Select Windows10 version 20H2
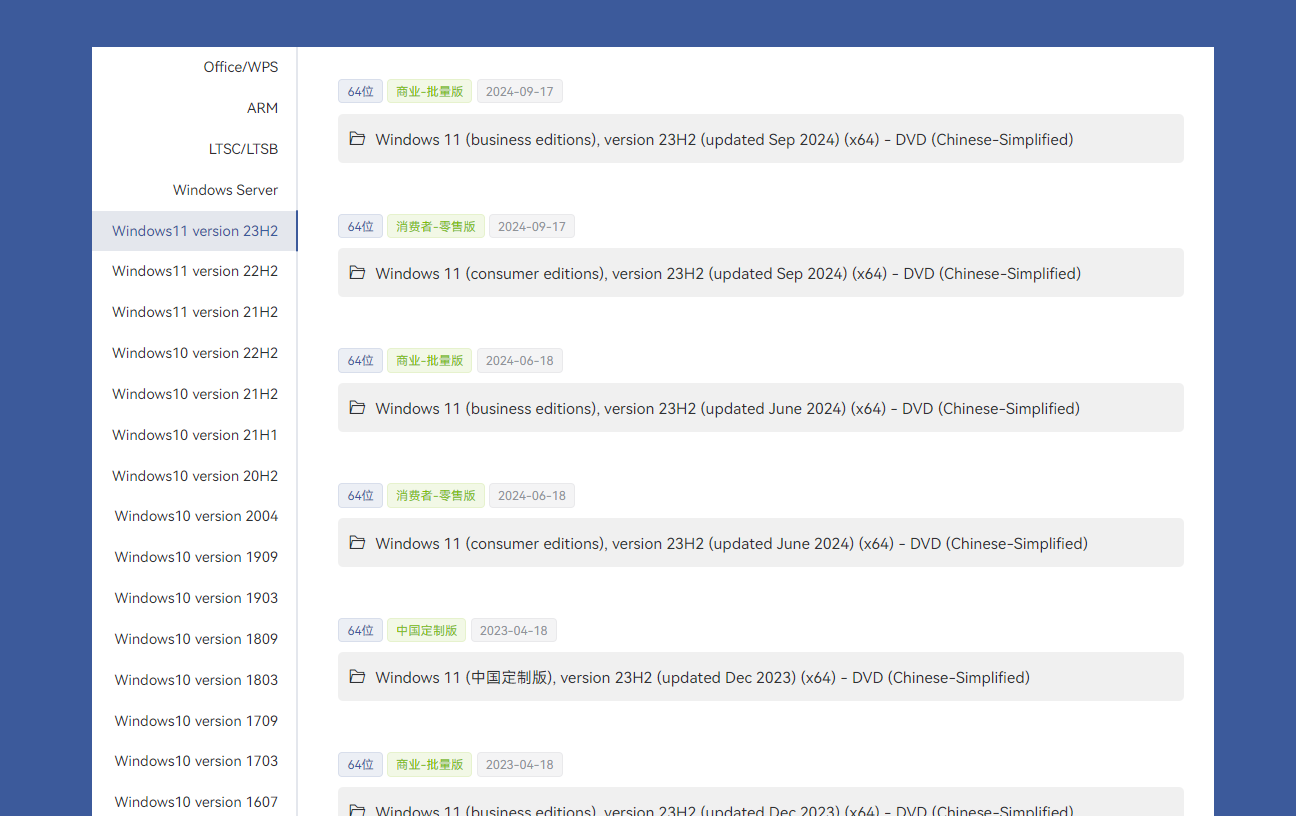Image resolution: width=1296 pixels, height=816 pixels. (195, 476)
